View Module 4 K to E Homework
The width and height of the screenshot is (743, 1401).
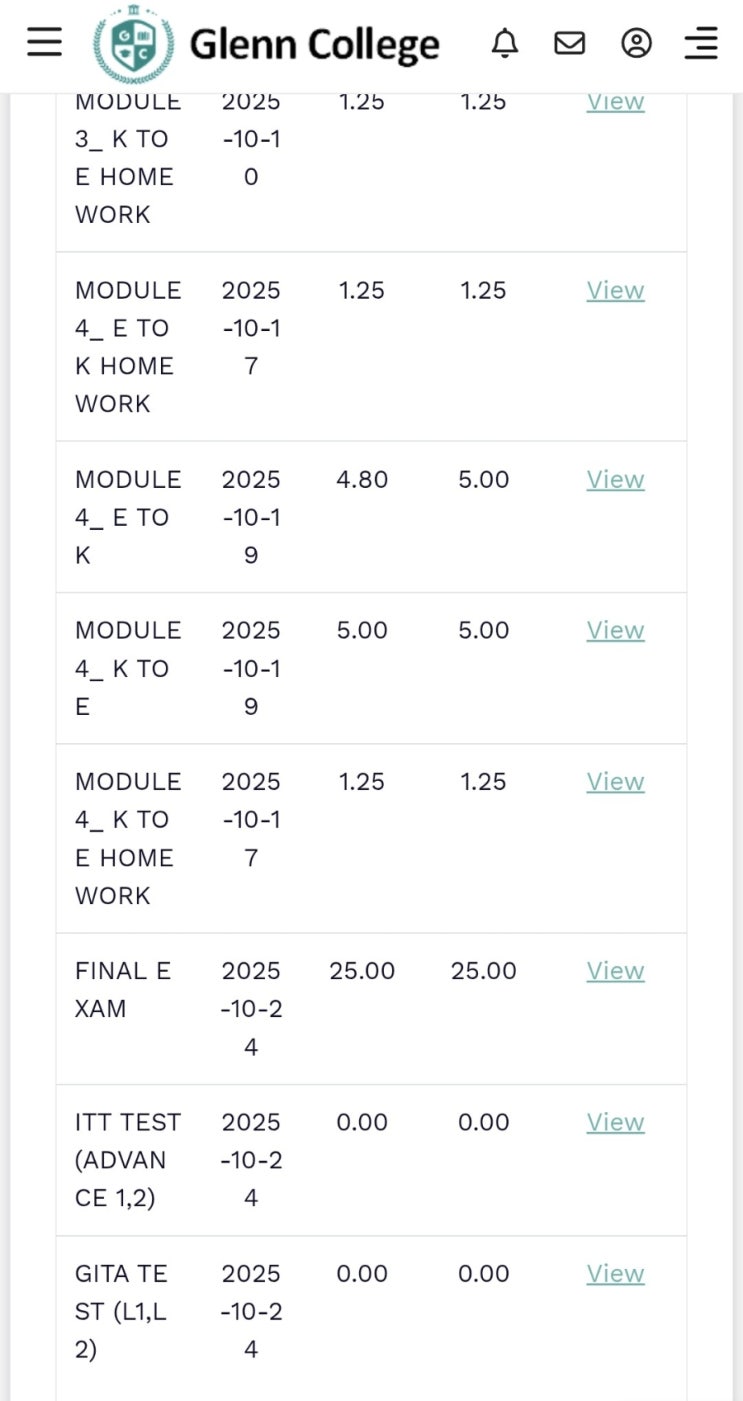615,781
